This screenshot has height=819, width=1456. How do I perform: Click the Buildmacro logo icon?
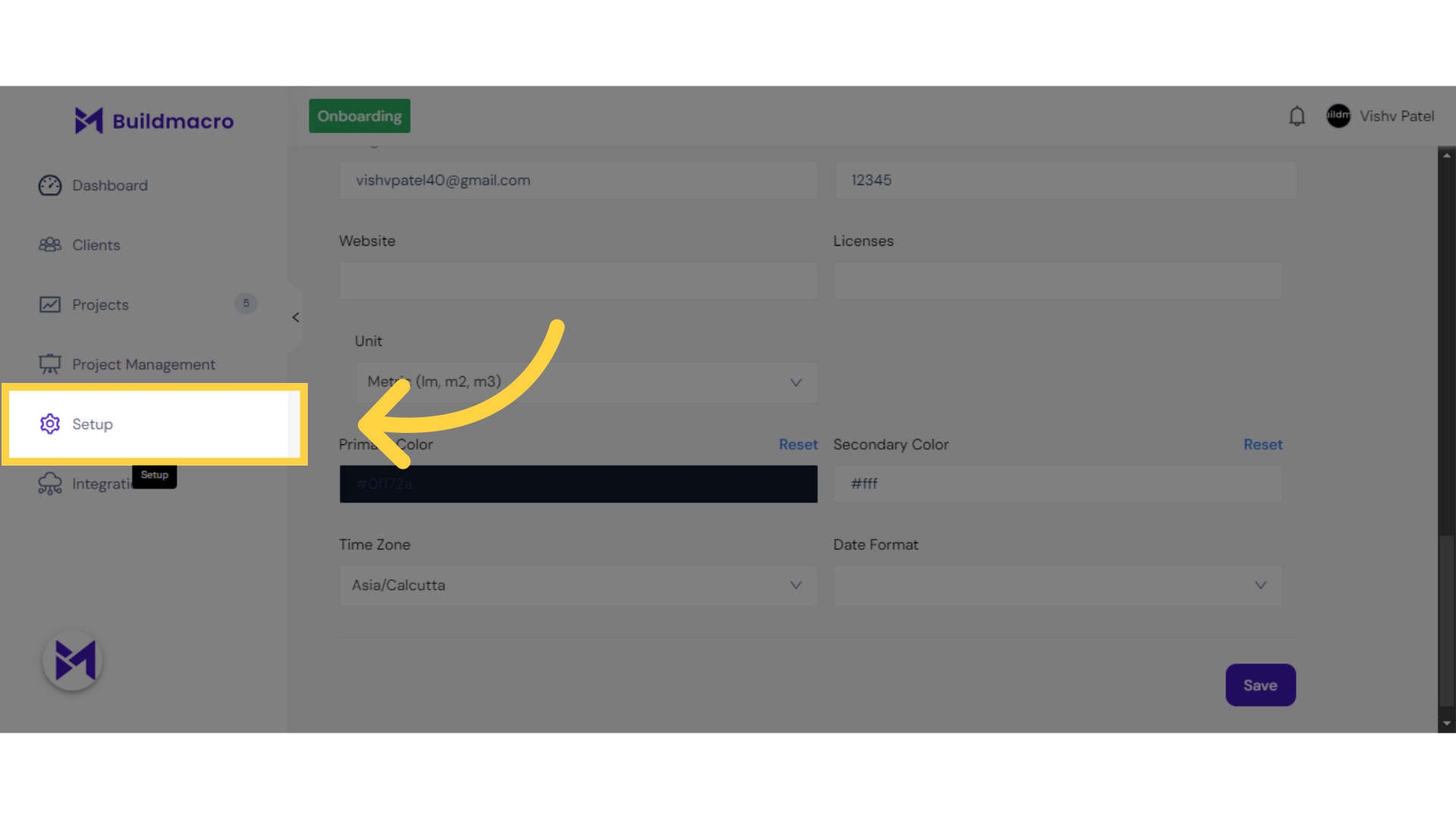click(89, 121)
